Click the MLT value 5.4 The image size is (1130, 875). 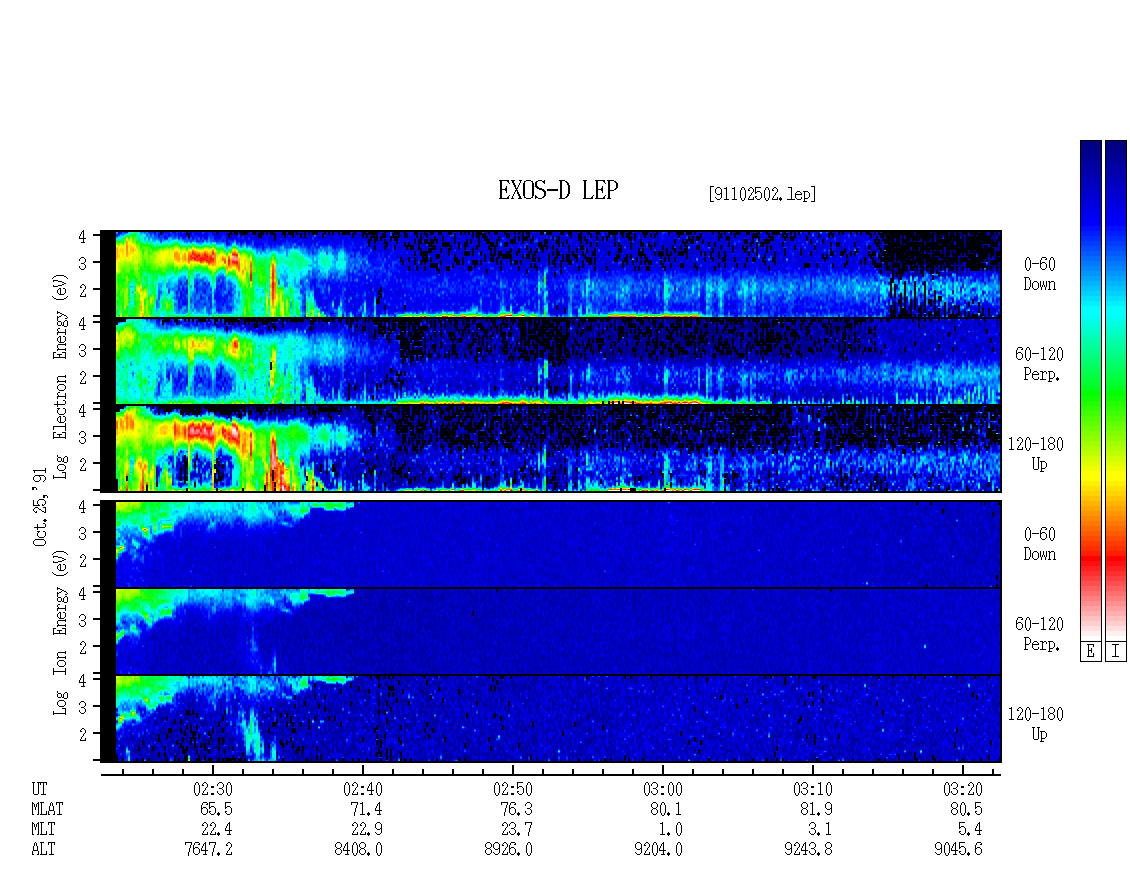pyautogui.click(x=970, y=830)
